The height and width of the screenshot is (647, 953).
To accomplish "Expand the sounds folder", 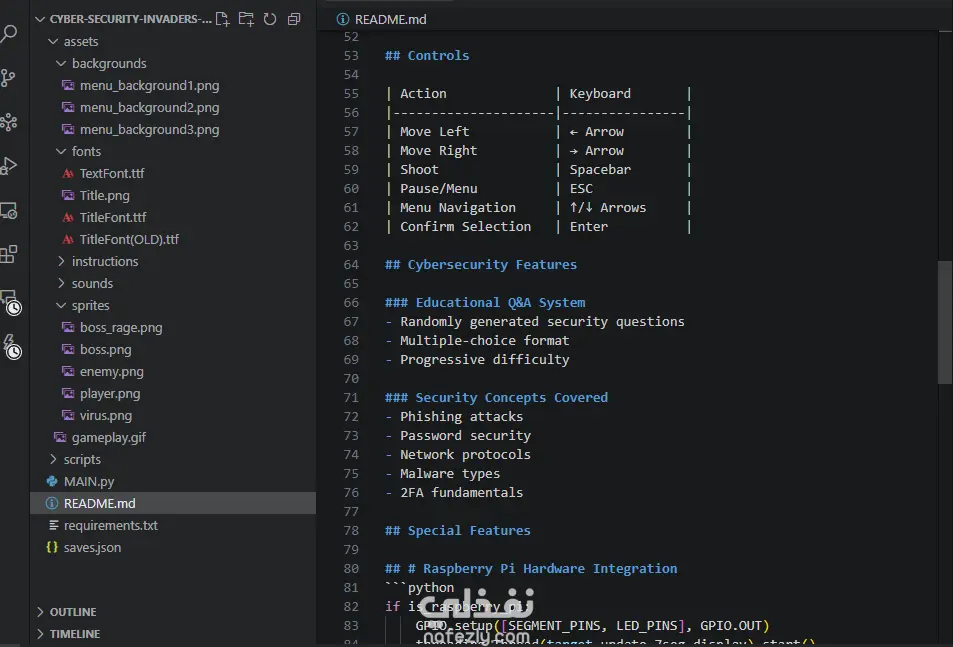I will [61, 283].
